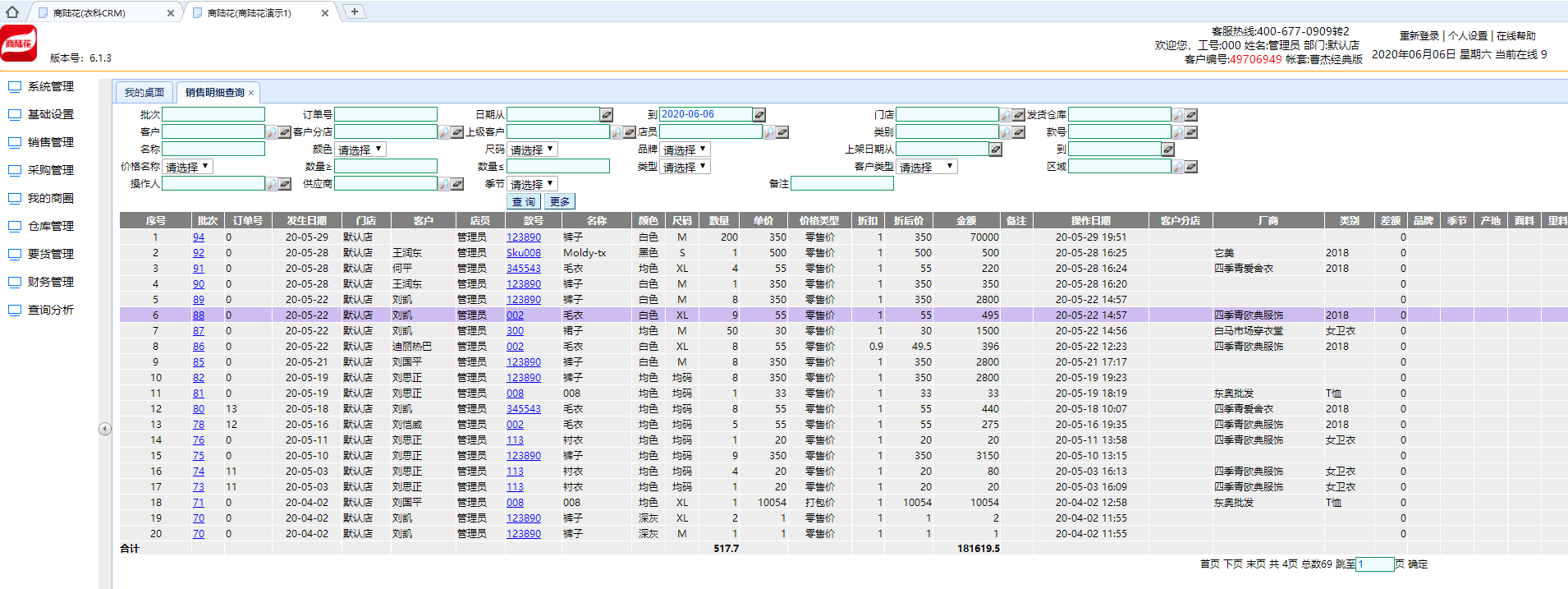Go to 下页 next page
Image resolution: width=1568 pixels, height=589 pixels.
point(1233,564)
